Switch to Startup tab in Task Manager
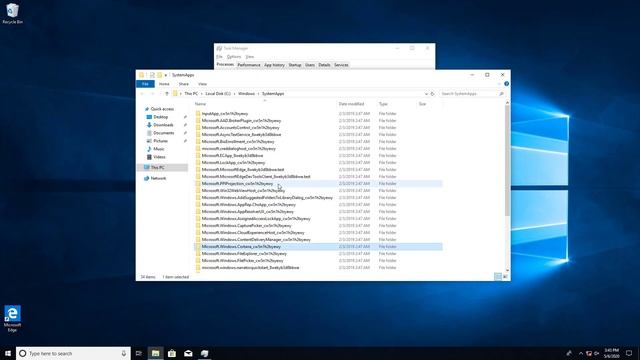Image resolution: width=640 pixels, height=360 pixels. pyautogui.click(x=295, y=65)
